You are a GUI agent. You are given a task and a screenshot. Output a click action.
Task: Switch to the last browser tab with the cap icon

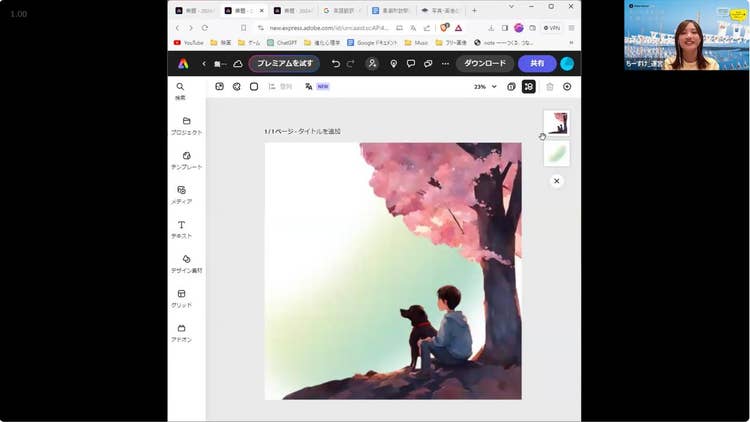440,10
